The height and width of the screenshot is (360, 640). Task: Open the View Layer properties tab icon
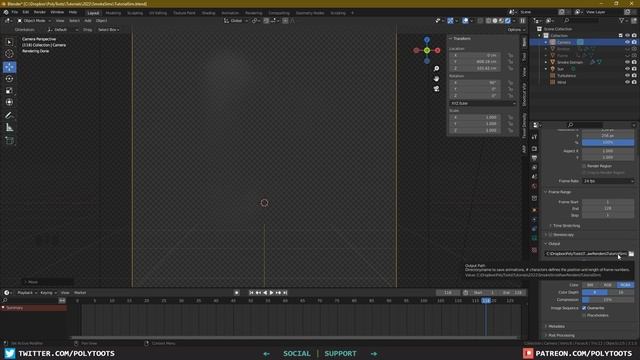pos(534,167)
